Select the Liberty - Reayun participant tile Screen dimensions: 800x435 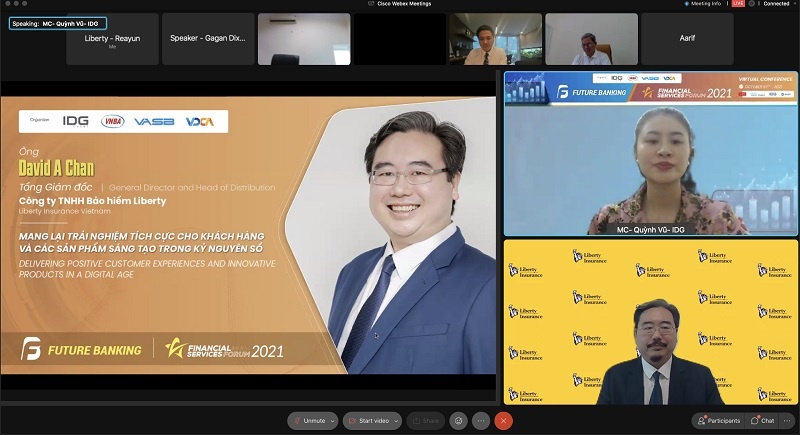112,39
